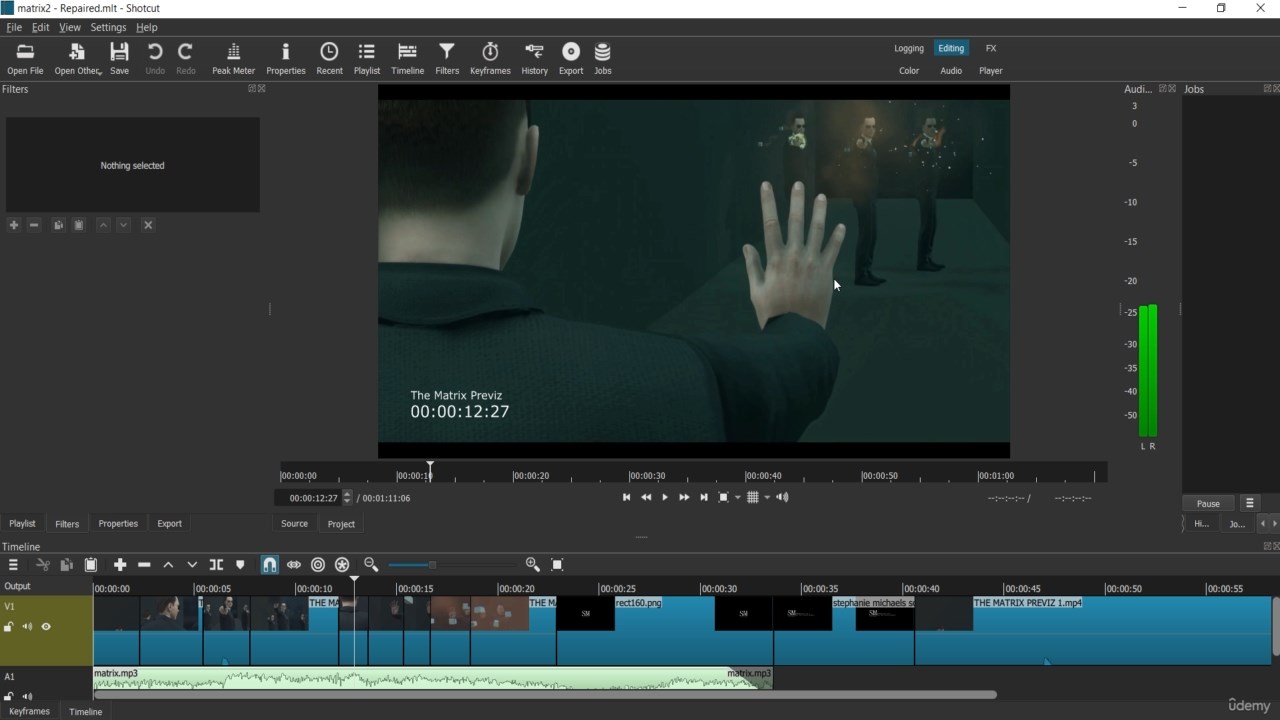This screenshot has width=1280, height=720.
Task: Skip to the previous point in the player
Action: tap(627, 497)
